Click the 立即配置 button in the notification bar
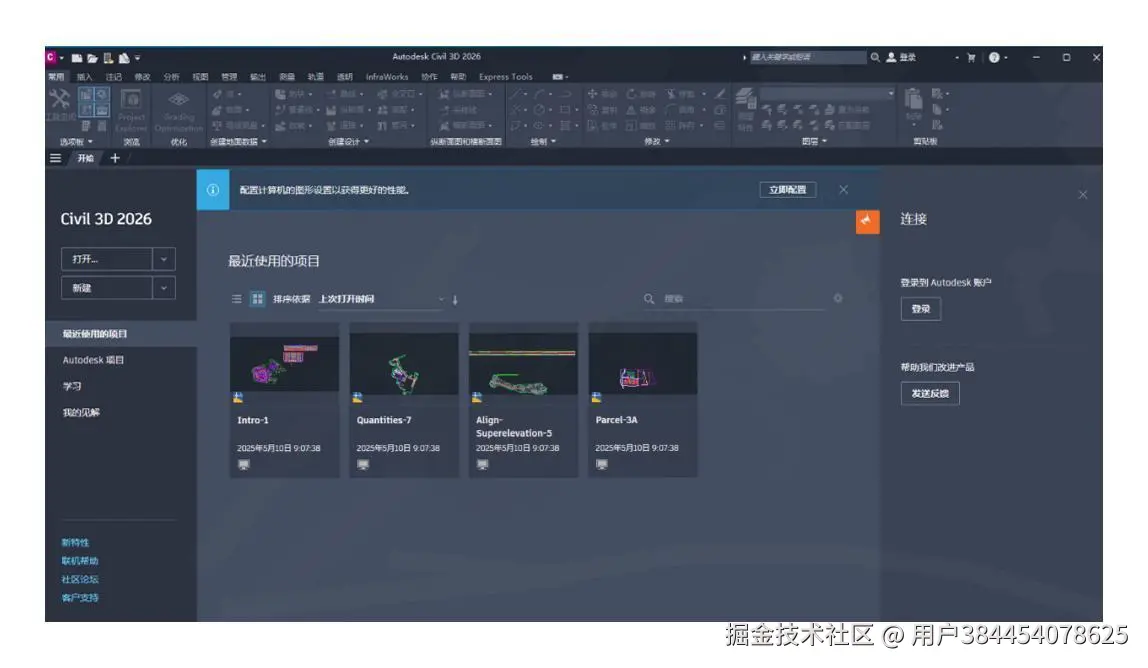This screenshot has width=1148, height=668. click(x=787, y=189)
